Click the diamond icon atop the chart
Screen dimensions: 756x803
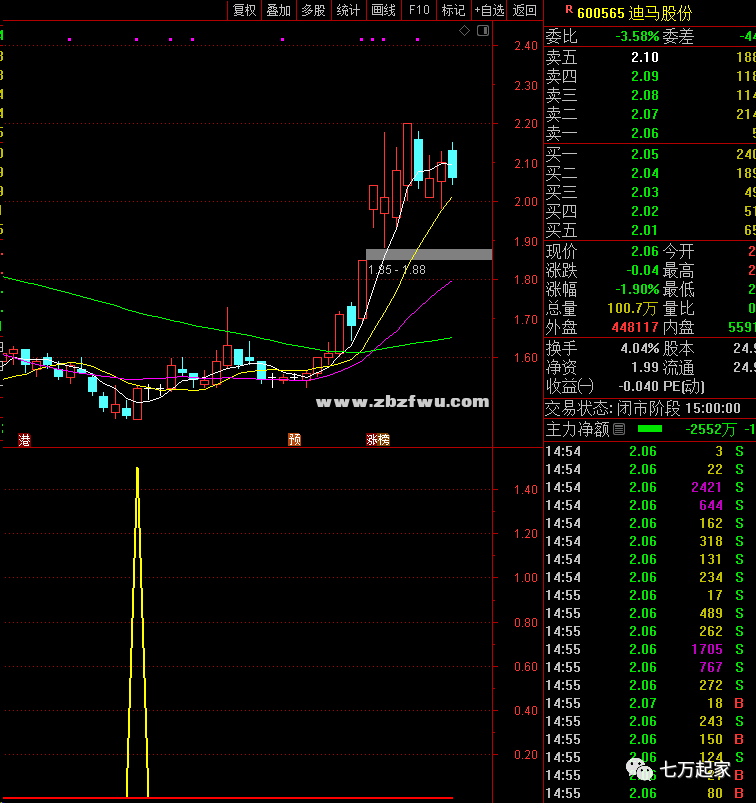pos(465,32)
